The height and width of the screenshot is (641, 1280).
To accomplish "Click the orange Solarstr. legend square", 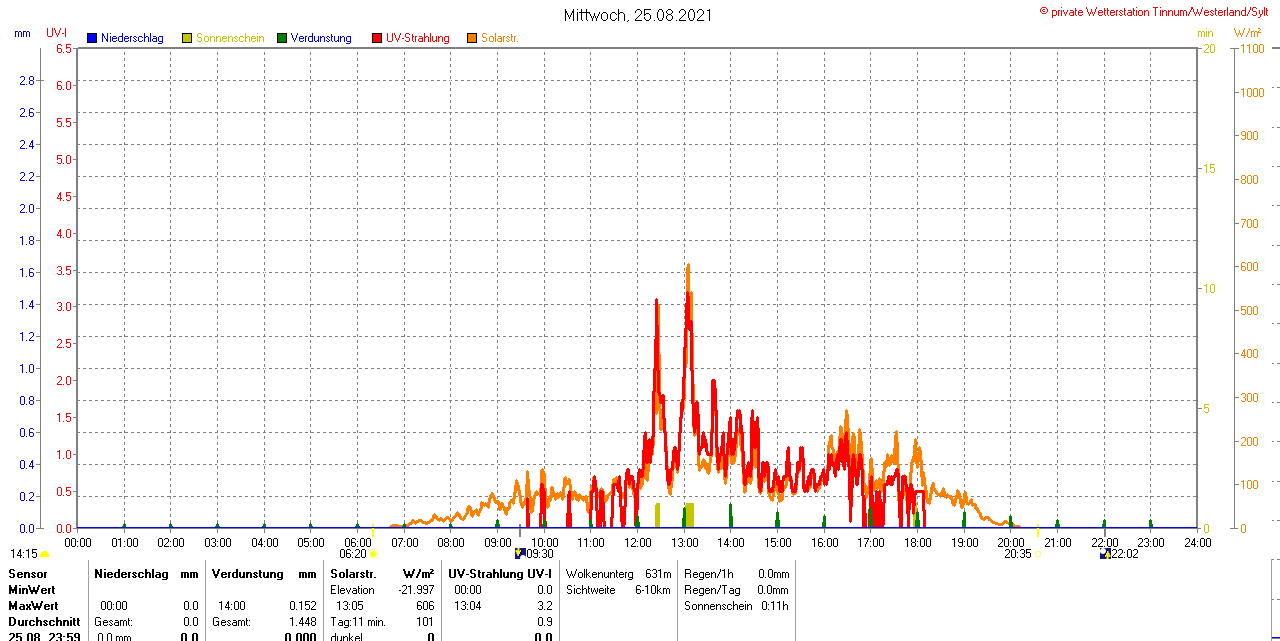I will click(472, 38).
